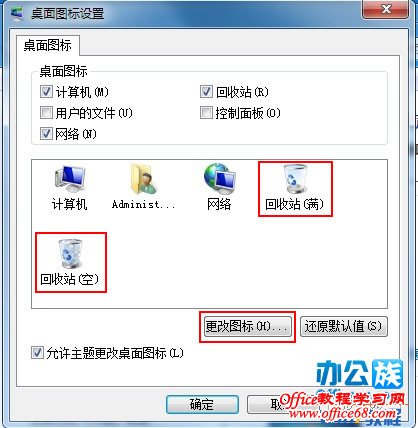This screenshot has height=428, width=418.
Task: Toggle 允许主题更改桌面图标(L) checkbox
Action: 37,353
